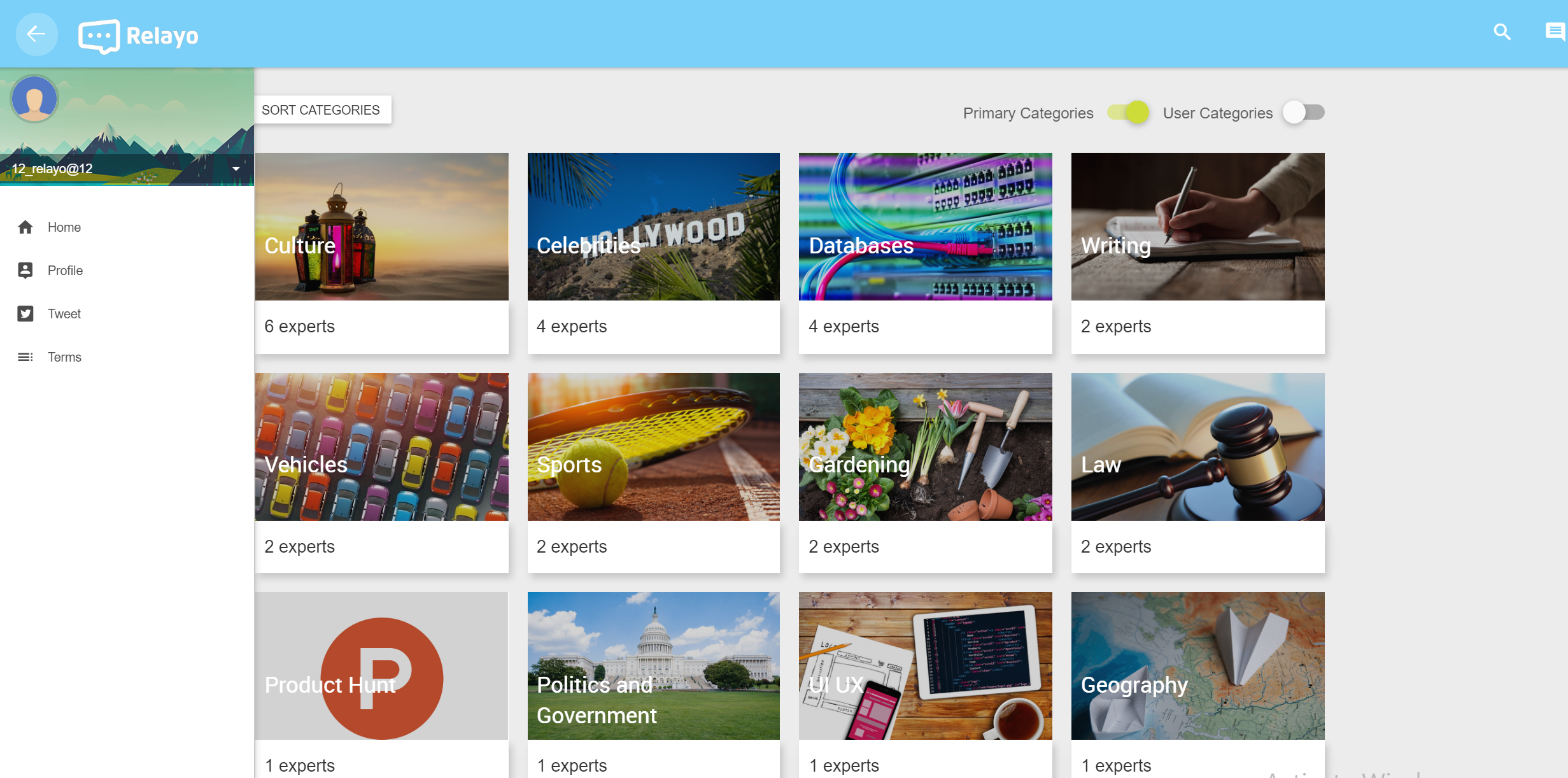The height and width of the screenshot is (778, 1568).
Task: Click the Tweet Twitter bird icon
Action: coord(25,314)
